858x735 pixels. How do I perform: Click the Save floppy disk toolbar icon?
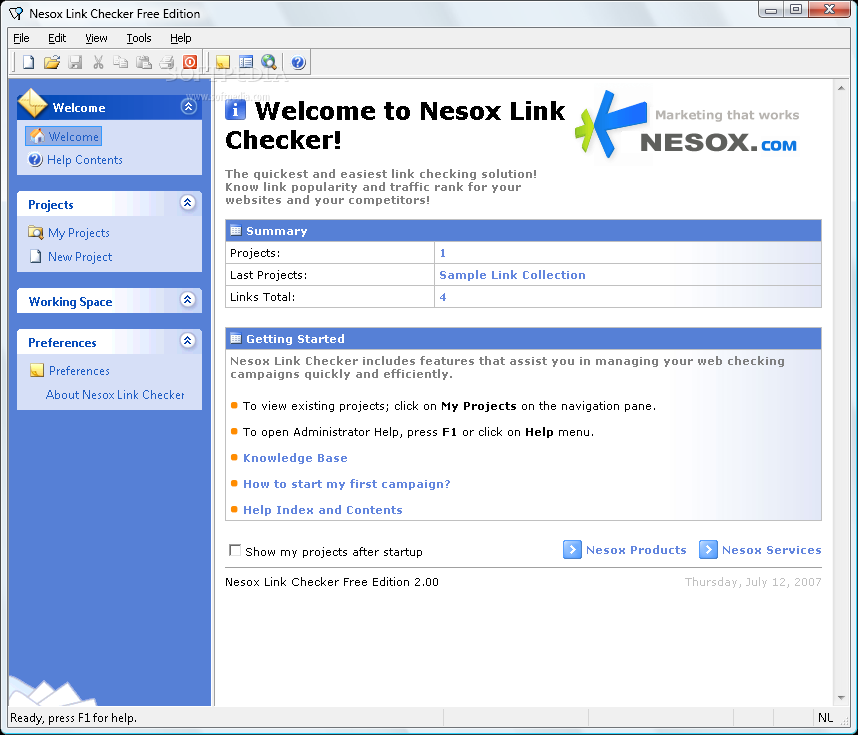[75, 62]
